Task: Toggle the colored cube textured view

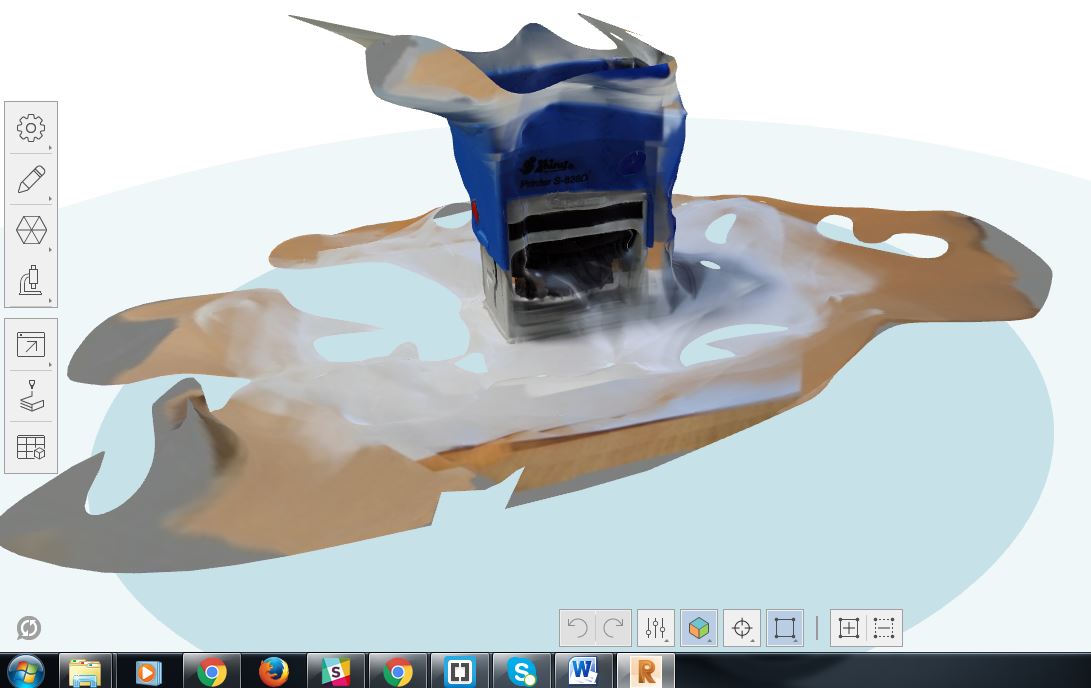Action: pyautogui.click(x=699, y=627)
